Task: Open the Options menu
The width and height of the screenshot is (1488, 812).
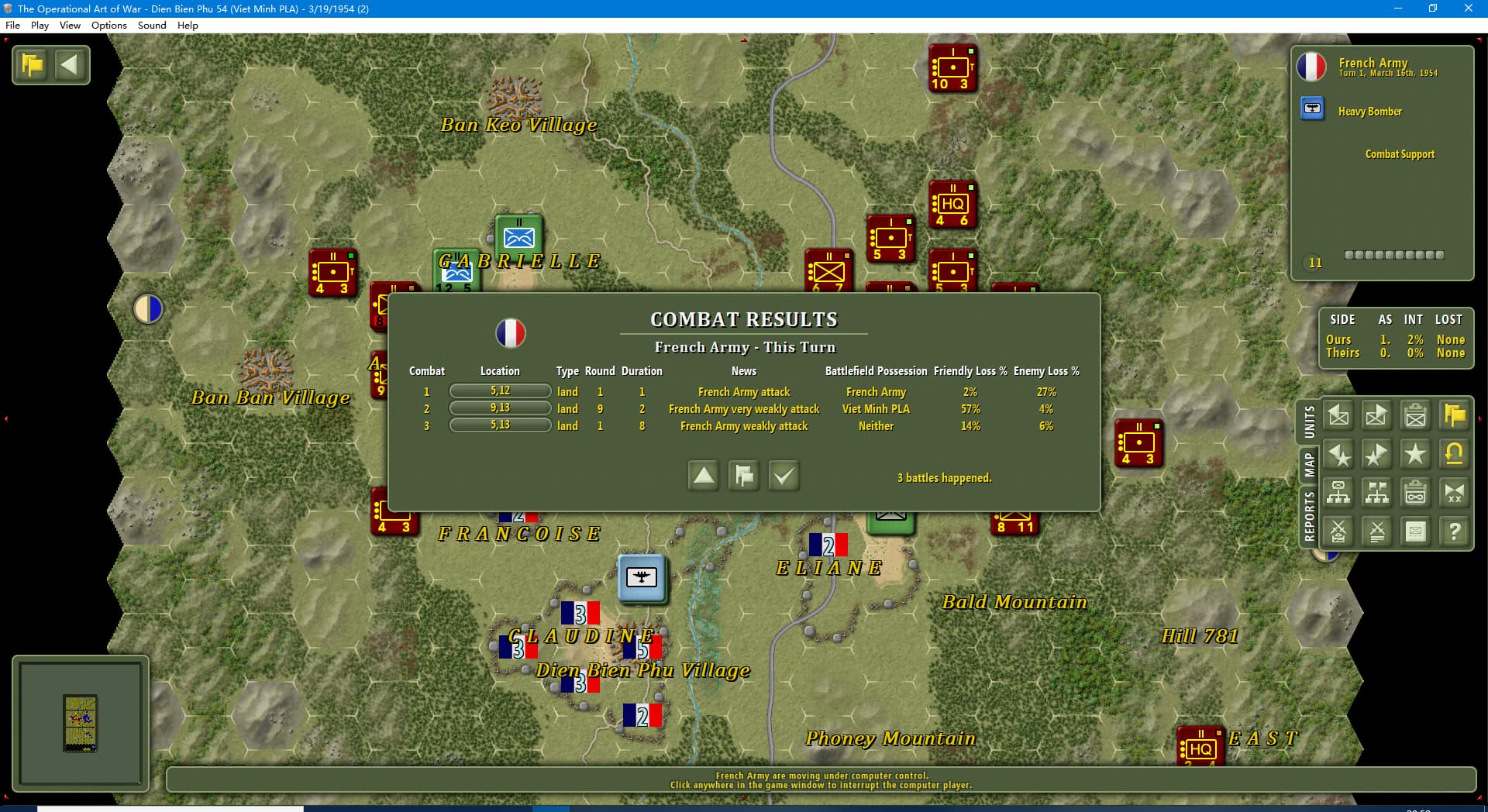Action: (x=108, y=25)
